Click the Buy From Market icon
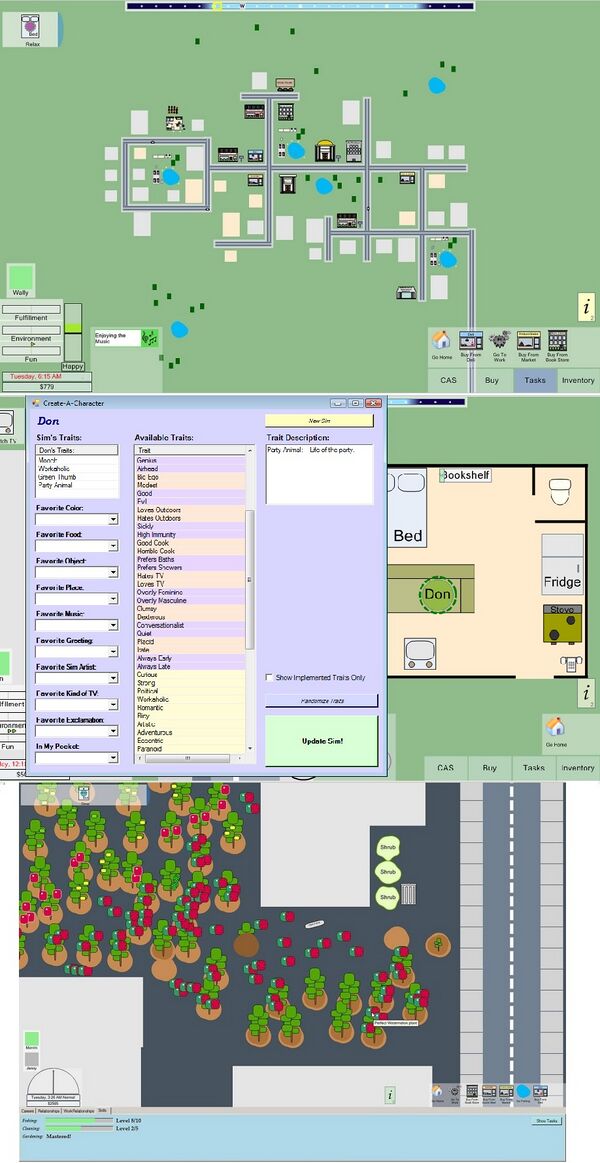This screenshot has width=600, height=1163. click(528, 341)
